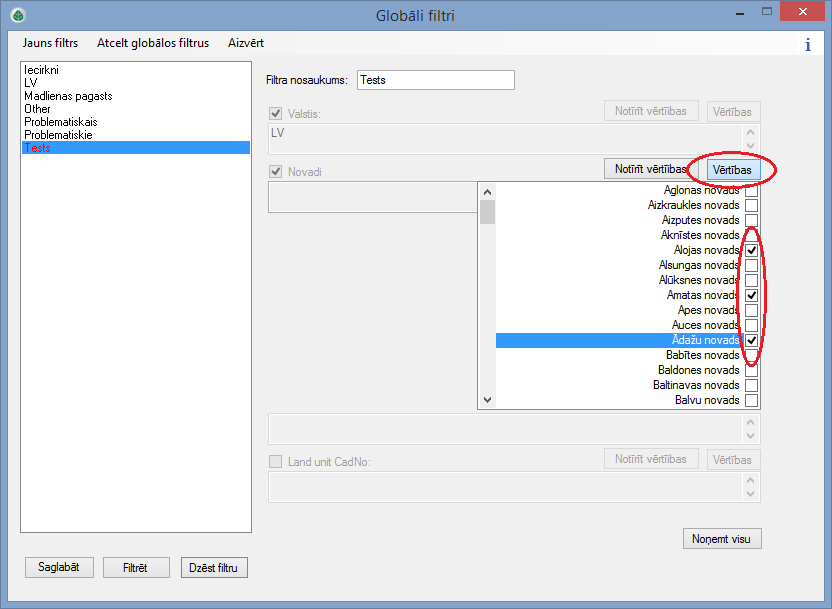Click the app icon in title bar

[x=18, y=15]
